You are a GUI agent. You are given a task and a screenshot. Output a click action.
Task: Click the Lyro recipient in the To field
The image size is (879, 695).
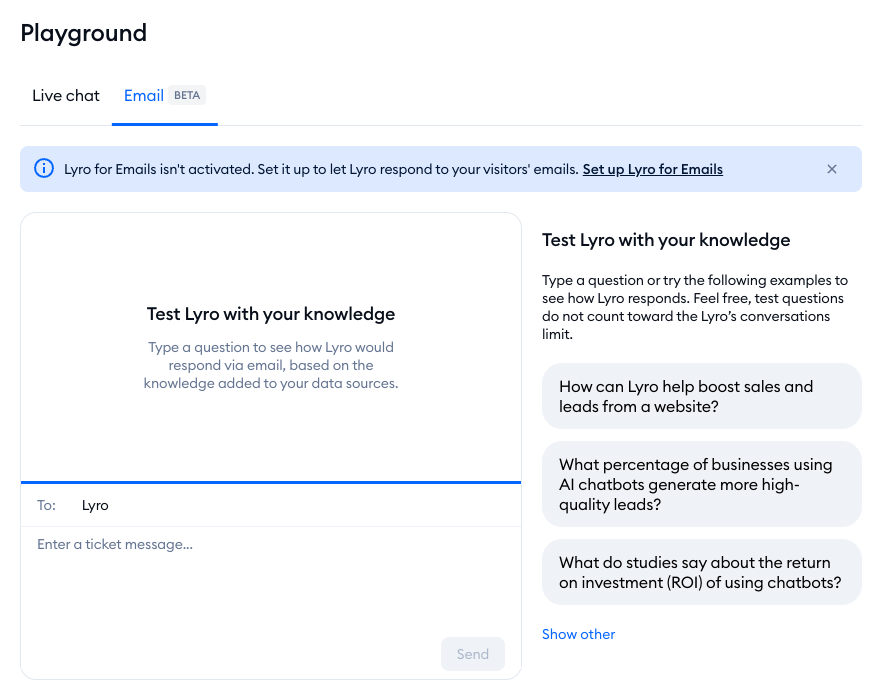(95, 506)
